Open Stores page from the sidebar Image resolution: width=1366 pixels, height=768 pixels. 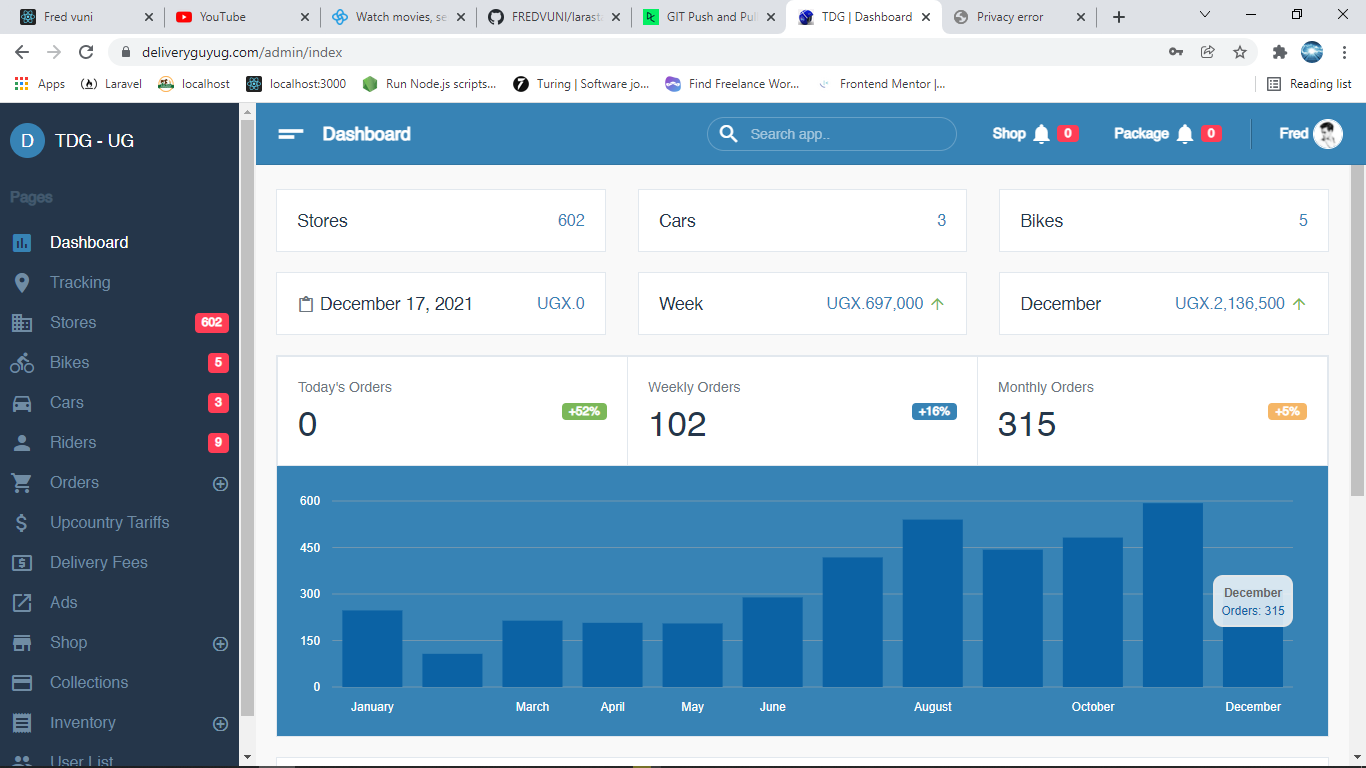(x=73, y=323)
